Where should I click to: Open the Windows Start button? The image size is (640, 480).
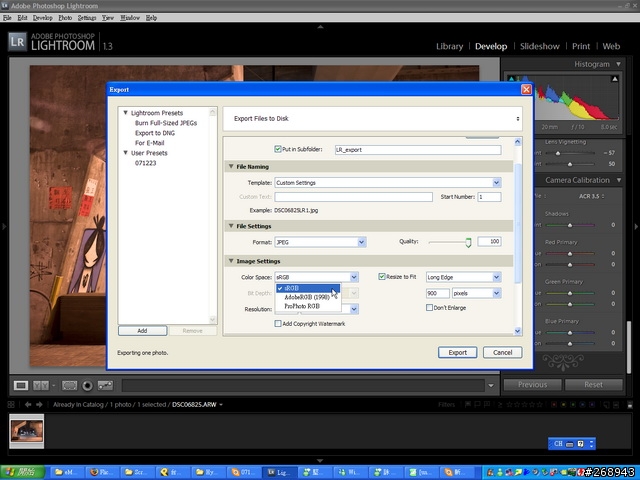[22, 472]
